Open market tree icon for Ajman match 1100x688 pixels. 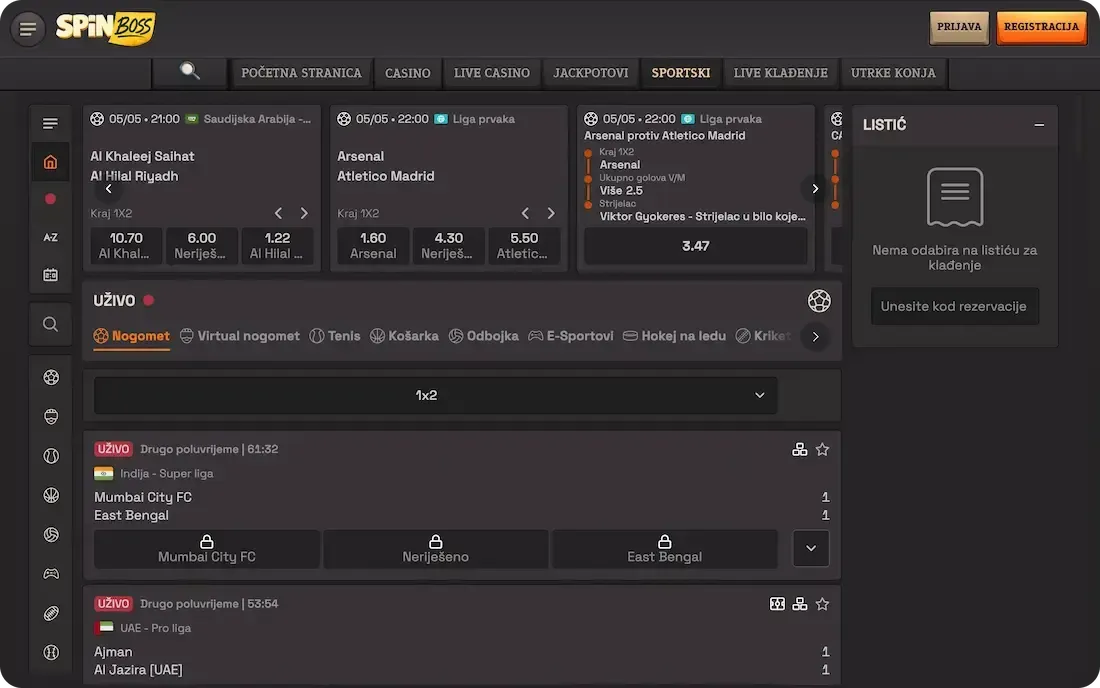pos(799,604)
